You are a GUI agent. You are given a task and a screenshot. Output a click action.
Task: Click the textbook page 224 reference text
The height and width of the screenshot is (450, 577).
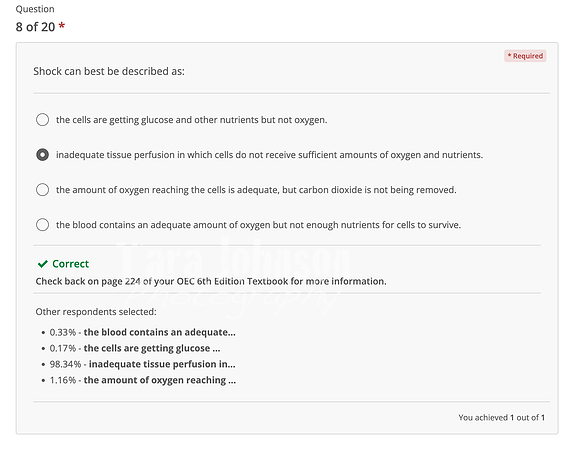[x=211, y=281]
